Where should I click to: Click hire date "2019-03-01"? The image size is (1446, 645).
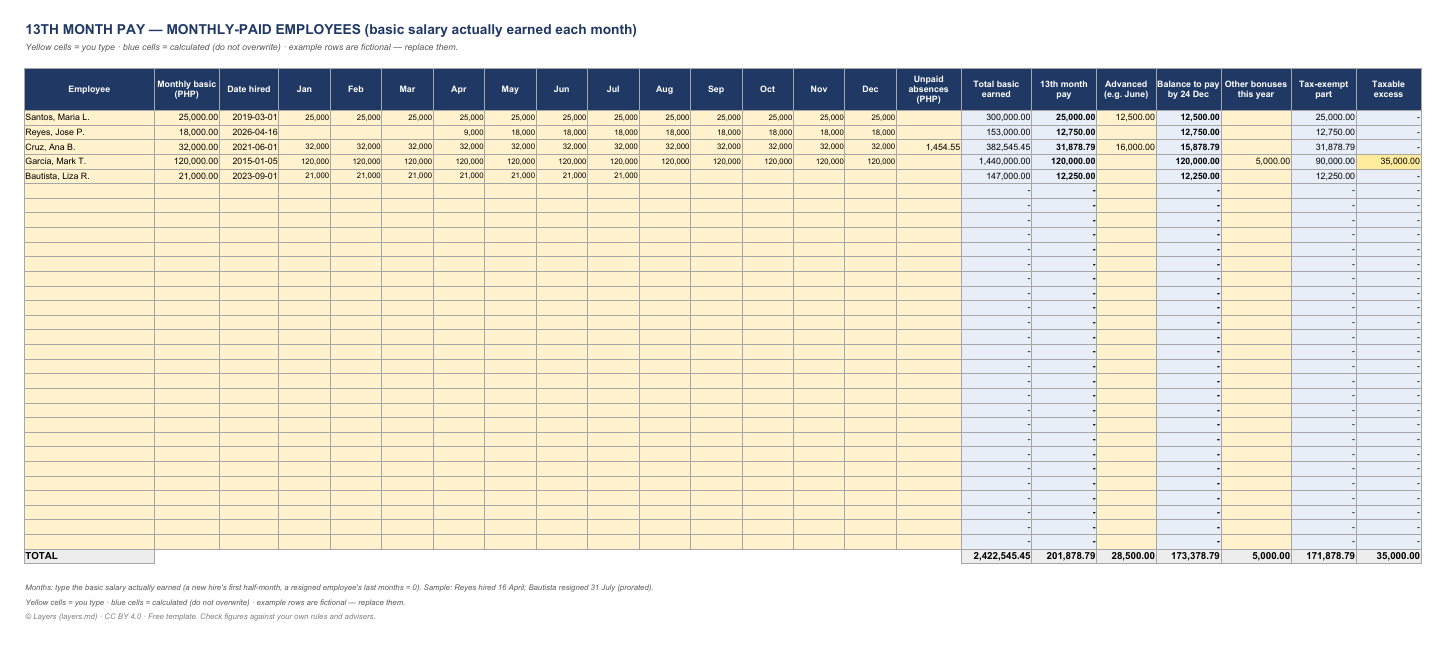(249, 117)
